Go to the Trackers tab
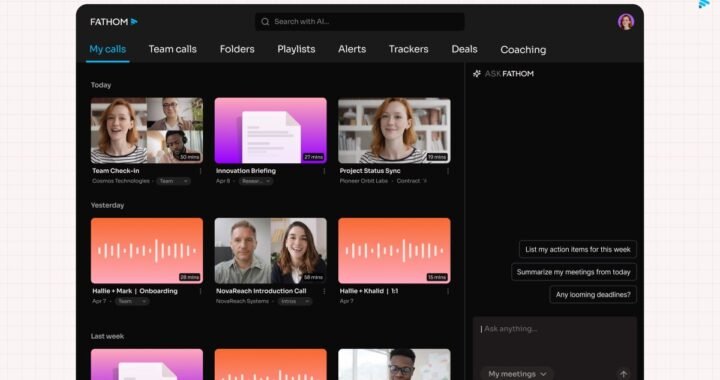The height and width of the screenshot is (380, 720). (409, 49)
